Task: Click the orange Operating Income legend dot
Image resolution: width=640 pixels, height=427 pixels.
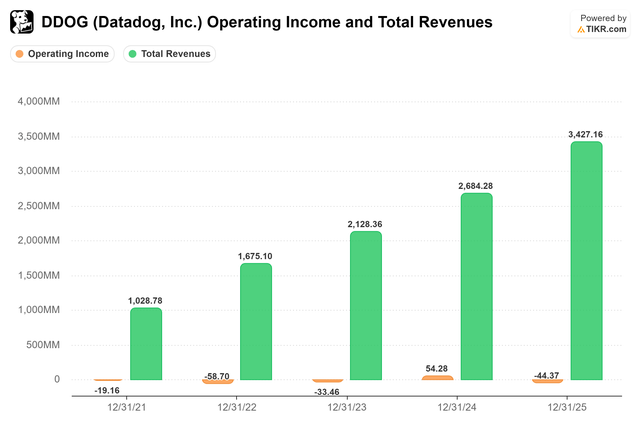Action: coord(19,54)
